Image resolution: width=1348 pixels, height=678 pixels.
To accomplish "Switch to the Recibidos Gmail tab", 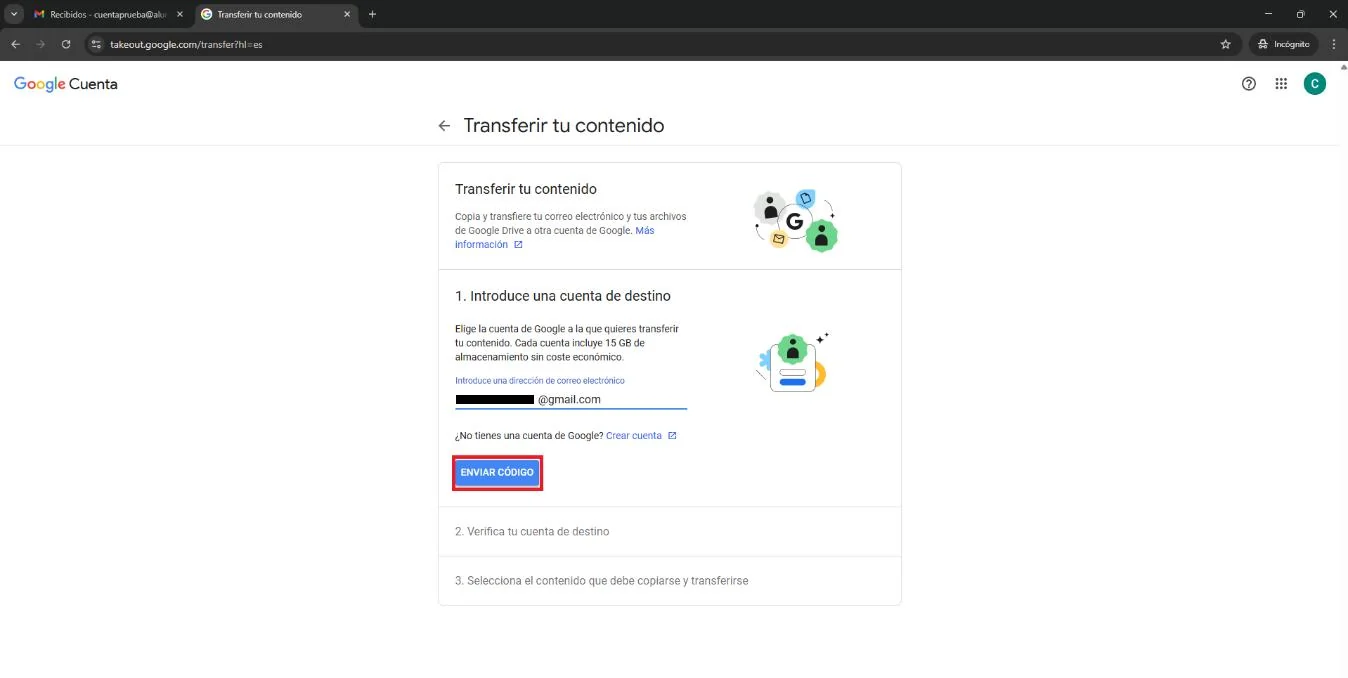I will [x=108, y=15].
